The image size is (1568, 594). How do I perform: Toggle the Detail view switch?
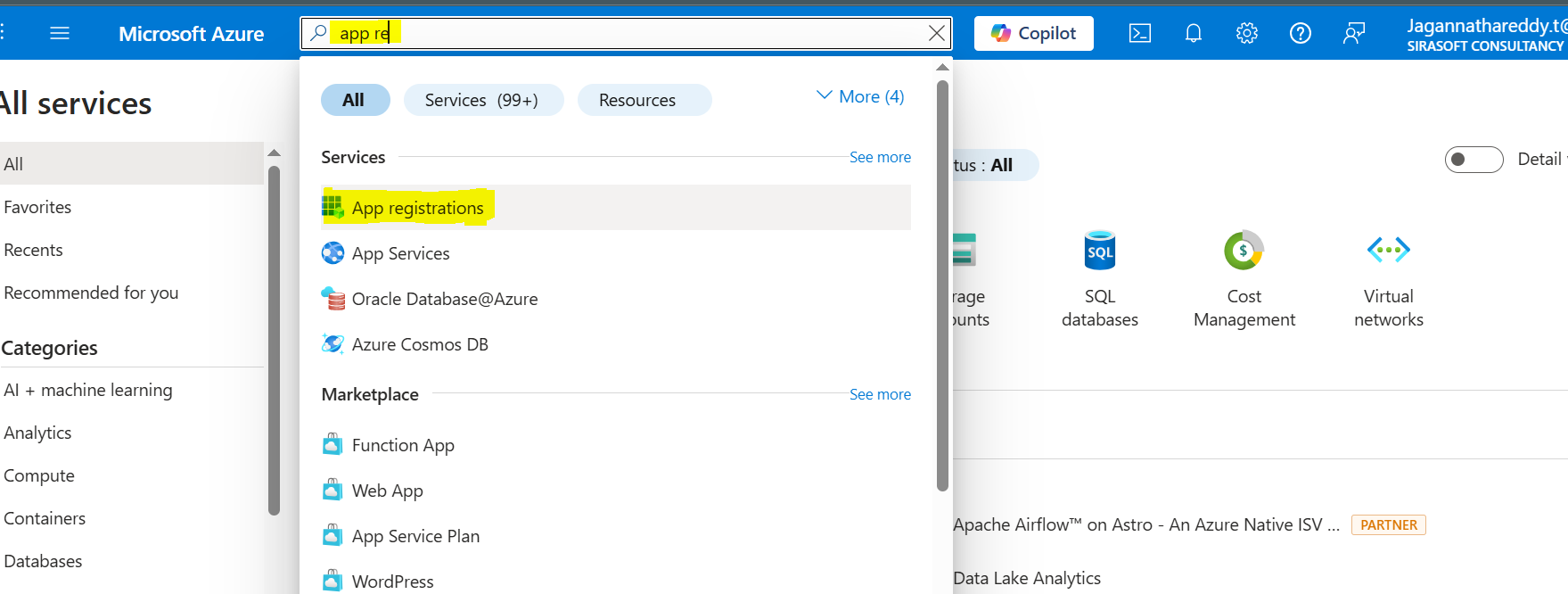1474,160
